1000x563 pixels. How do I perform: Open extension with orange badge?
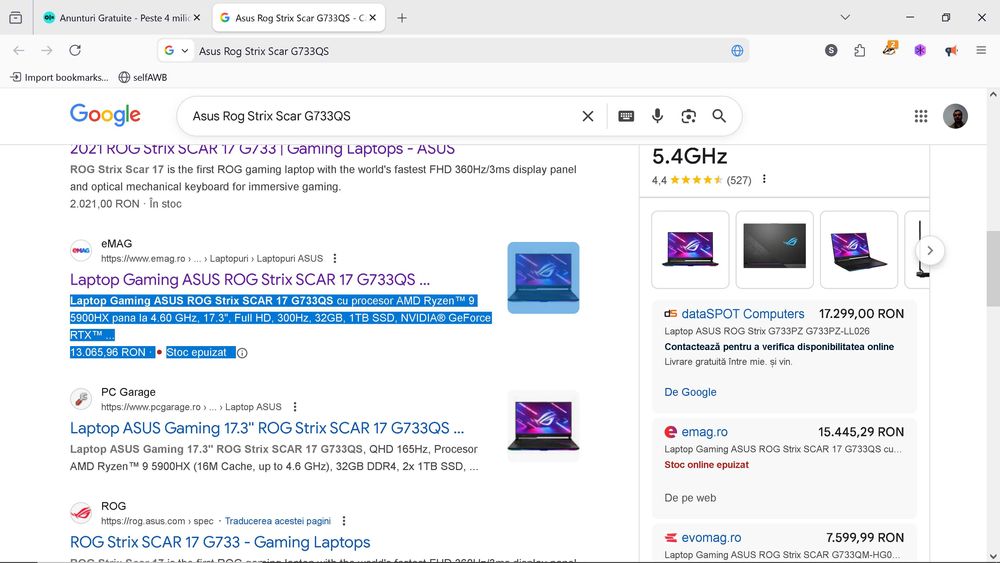click(x=890, y=49)
